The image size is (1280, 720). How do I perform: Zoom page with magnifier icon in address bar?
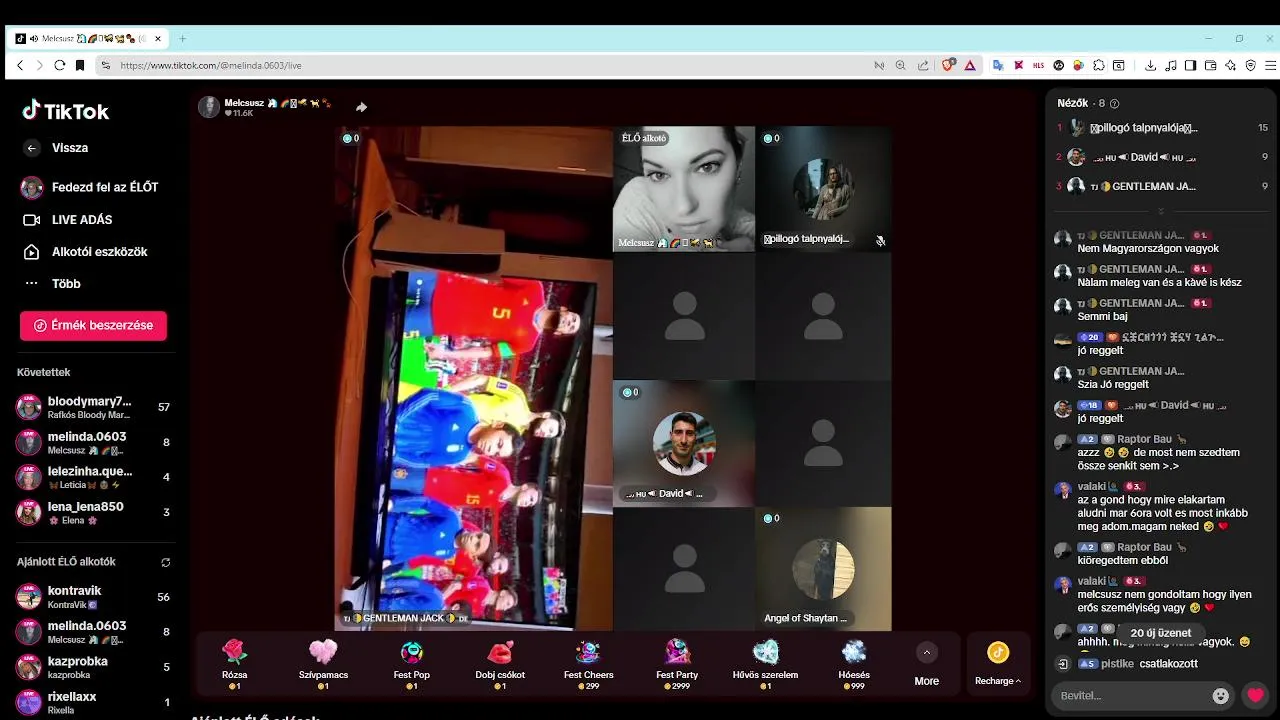(900, 65)
